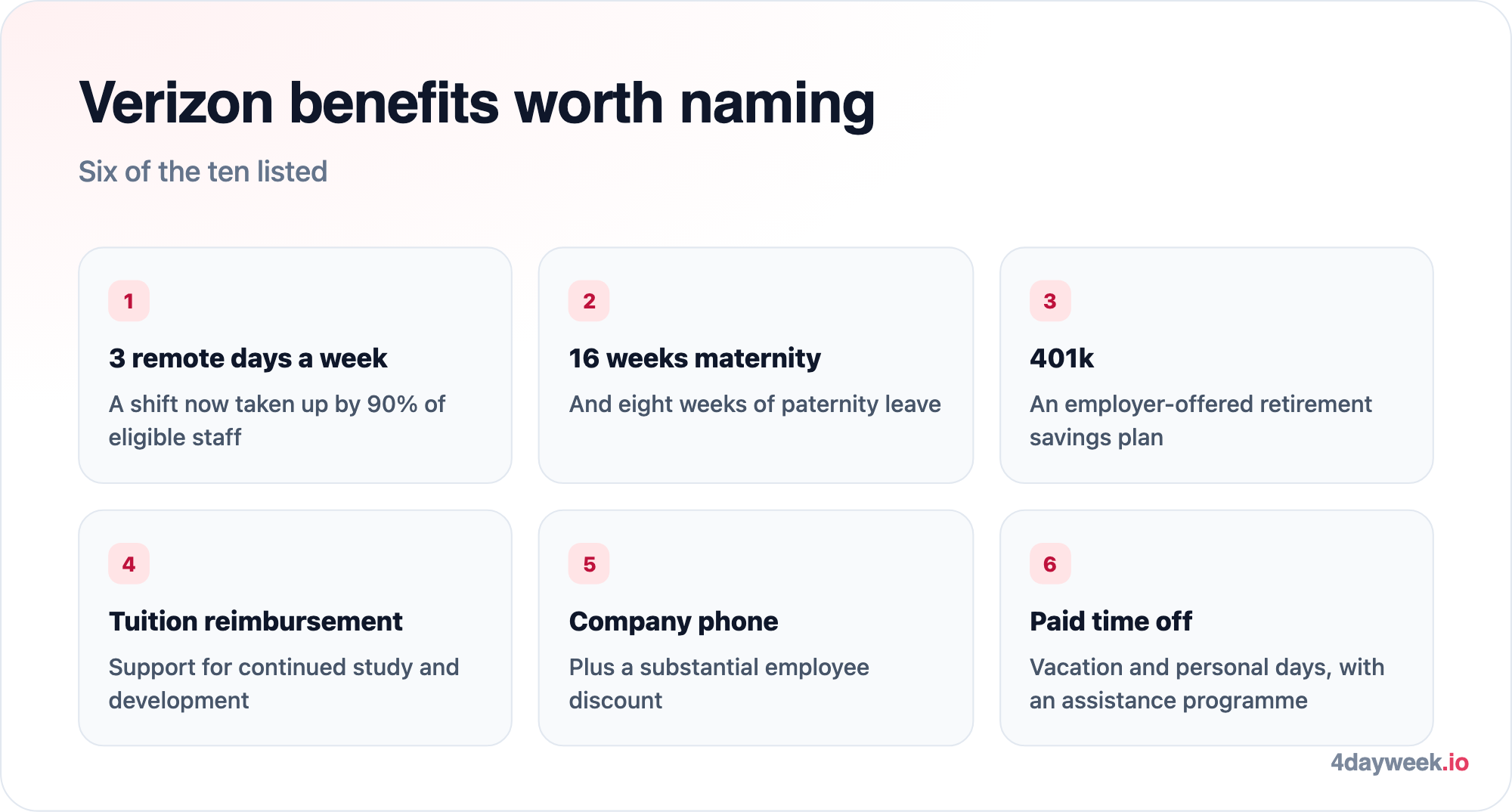Click the 'Six of the ten listed' subtitle
1512x812 pixels.
pyautogui.click(x=203, y=172)
